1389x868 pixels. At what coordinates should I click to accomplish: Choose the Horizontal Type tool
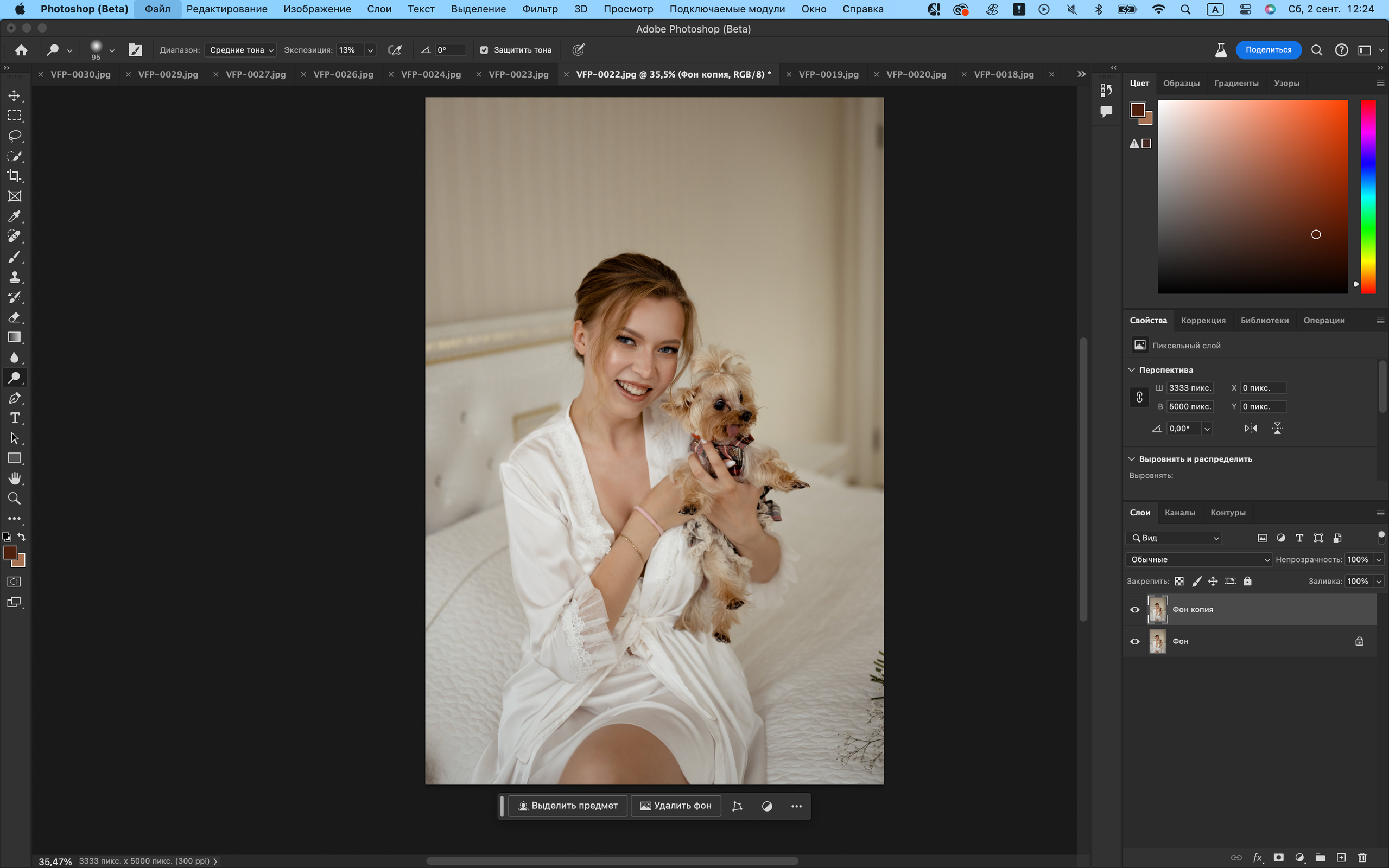[14, 418]
